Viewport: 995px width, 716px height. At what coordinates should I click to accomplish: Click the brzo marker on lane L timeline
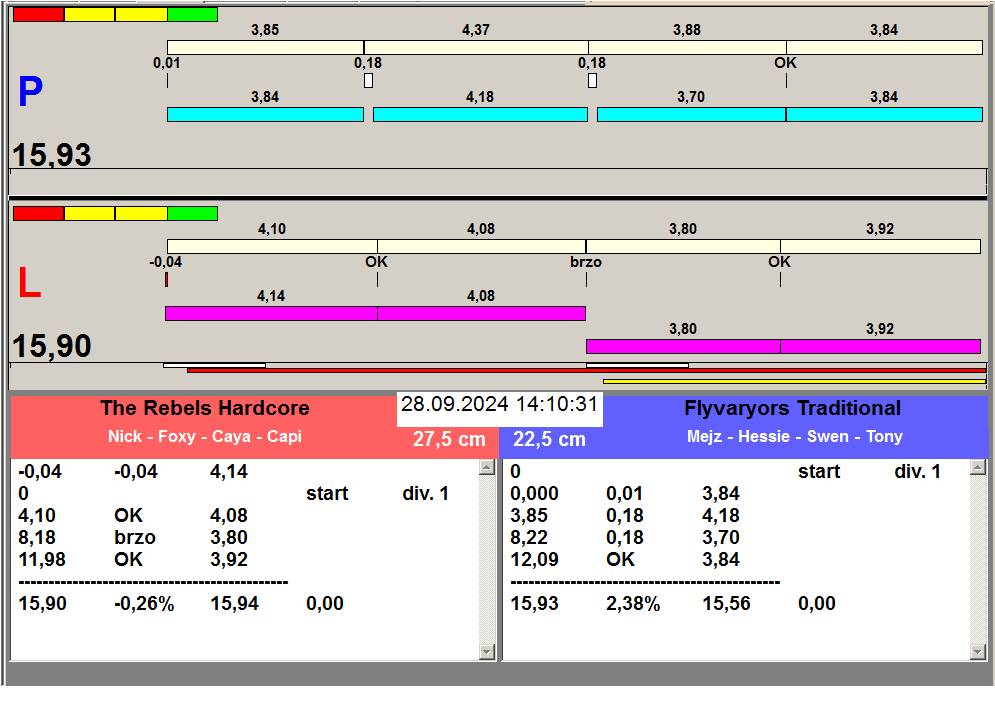click(585, 262)
